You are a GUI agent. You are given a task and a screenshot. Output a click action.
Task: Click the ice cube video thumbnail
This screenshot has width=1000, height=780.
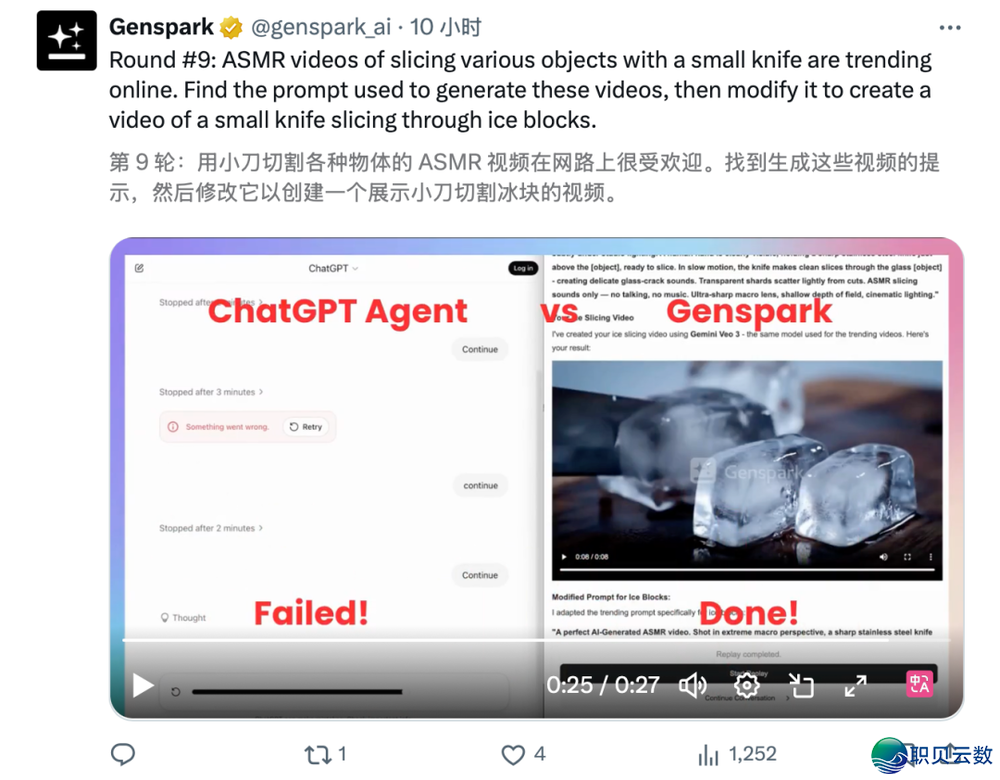[747, 471]
